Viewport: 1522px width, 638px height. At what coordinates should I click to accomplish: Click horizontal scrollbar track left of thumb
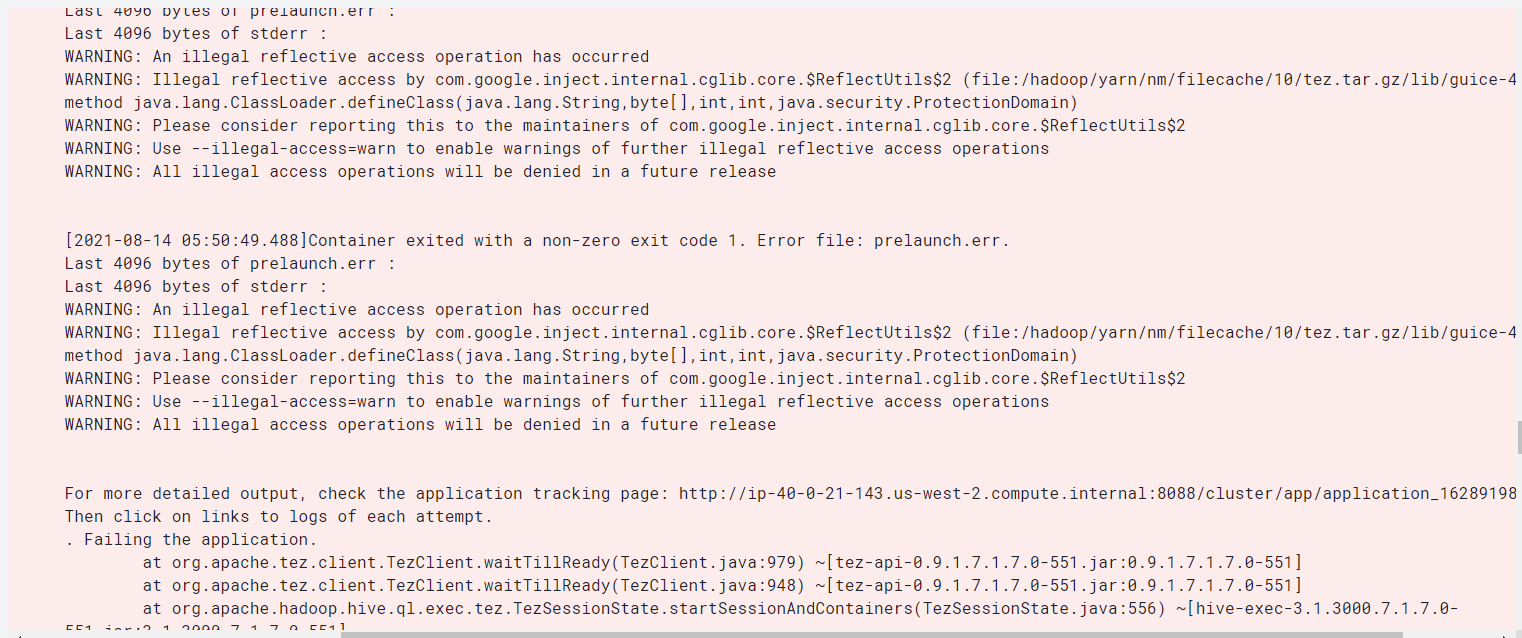pyautogui.click(x=180, y=634)
